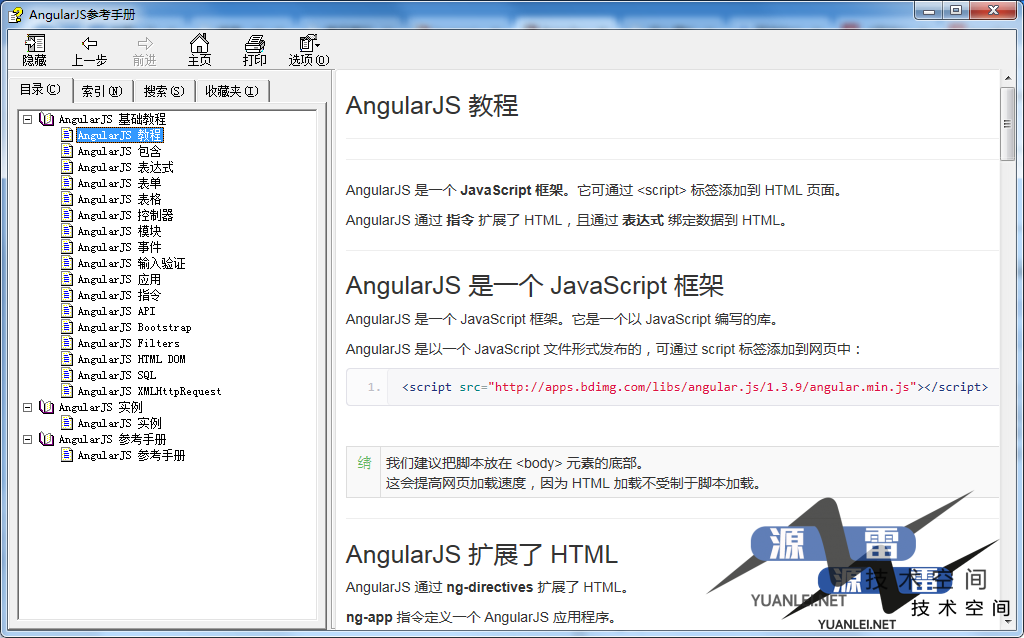Collapse the AngularJS 实例 folder node

click(x=27, y=407)
